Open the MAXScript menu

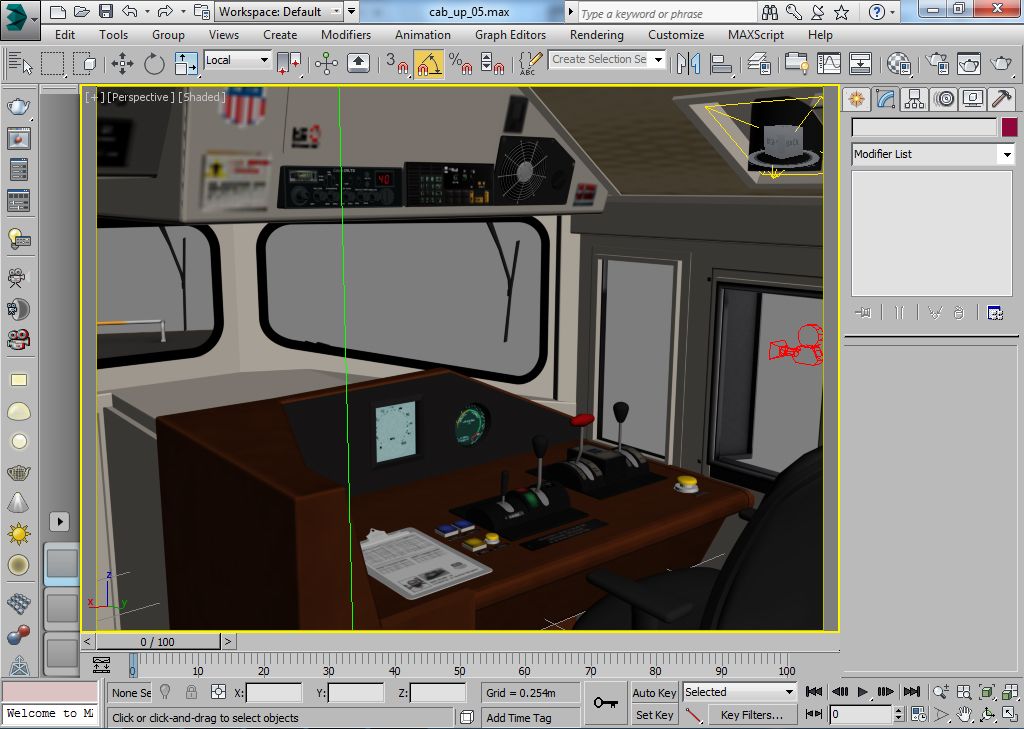click(756, 35)
